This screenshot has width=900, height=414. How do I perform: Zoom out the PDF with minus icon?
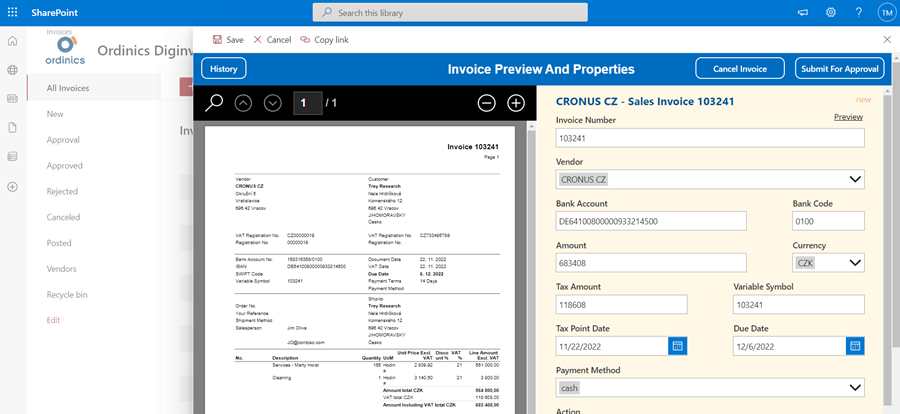(x=486, y=103)
